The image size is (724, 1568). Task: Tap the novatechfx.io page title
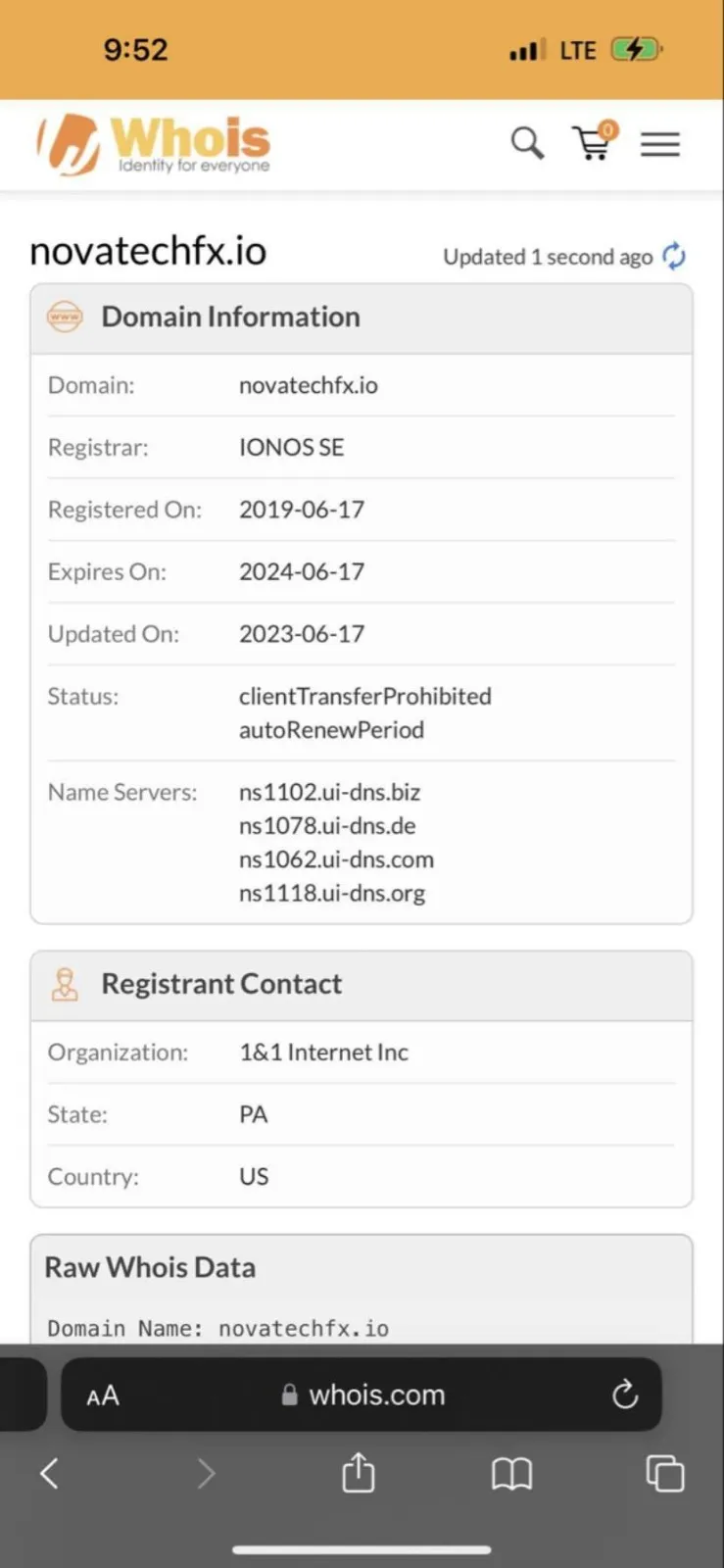pos(148,252)
